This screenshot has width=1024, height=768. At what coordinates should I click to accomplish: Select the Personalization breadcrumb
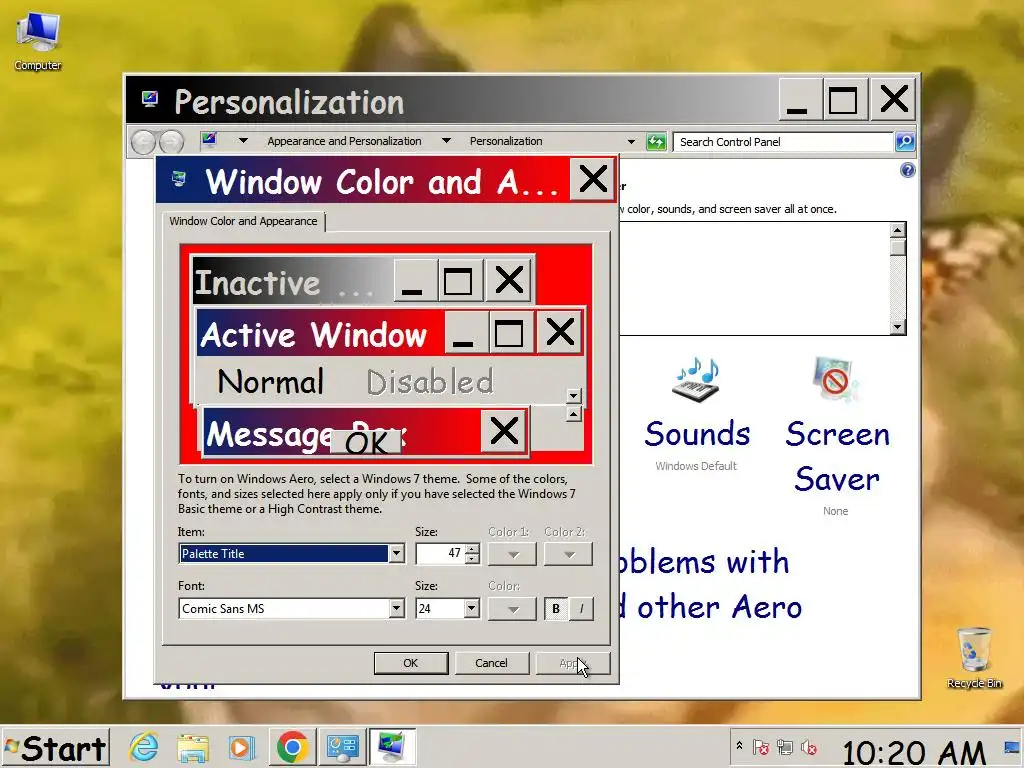506,141
